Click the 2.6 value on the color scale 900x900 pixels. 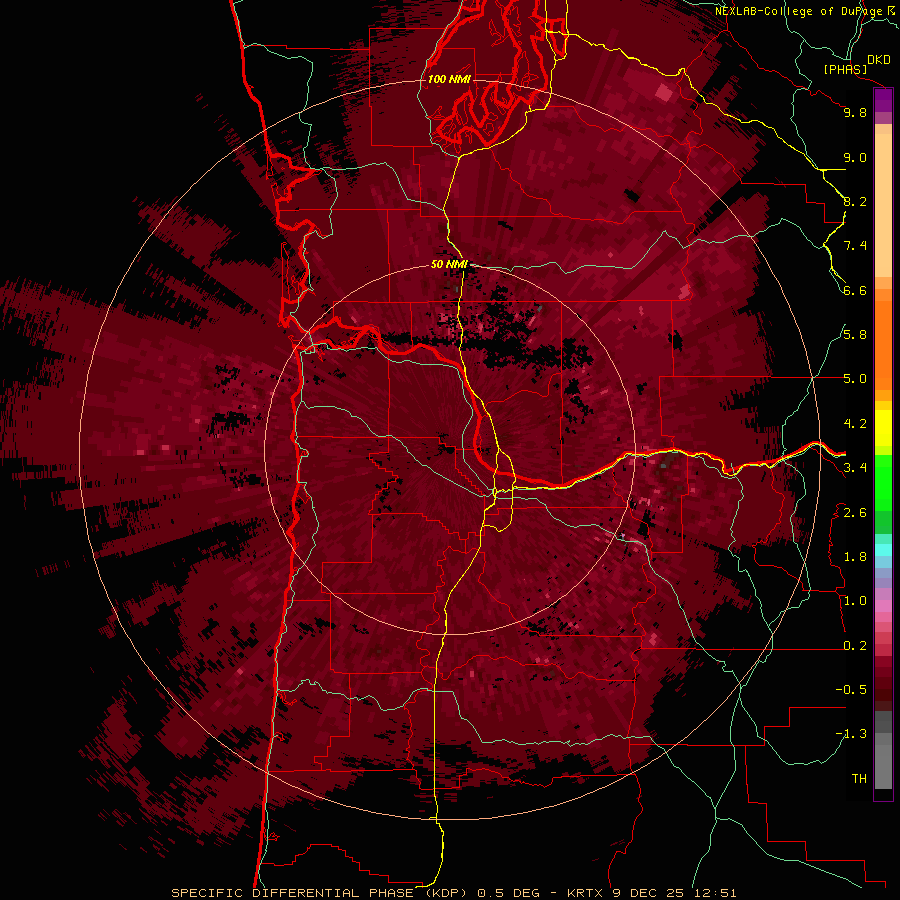(855, 513)
